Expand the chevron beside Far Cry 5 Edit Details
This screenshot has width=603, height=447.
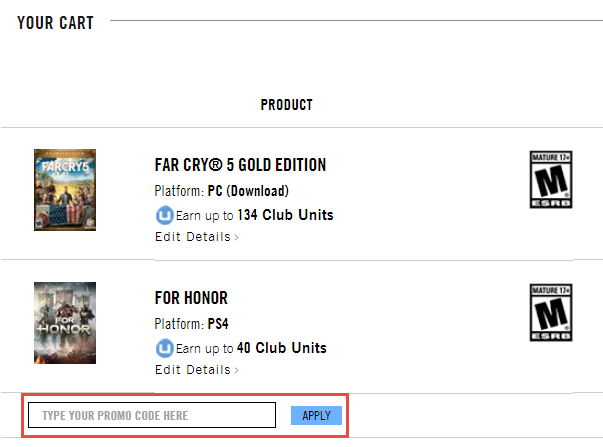[x=237, y=237]
